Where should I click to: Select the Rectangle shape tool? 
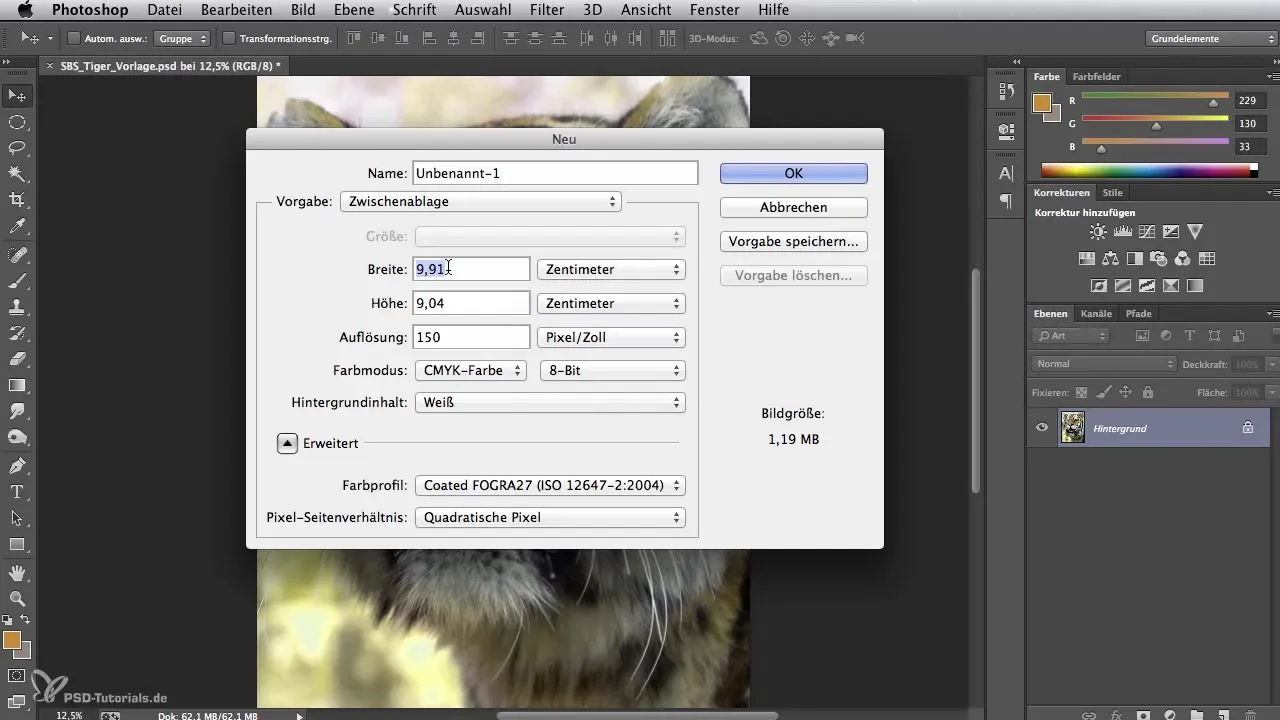tap(17, 545)
